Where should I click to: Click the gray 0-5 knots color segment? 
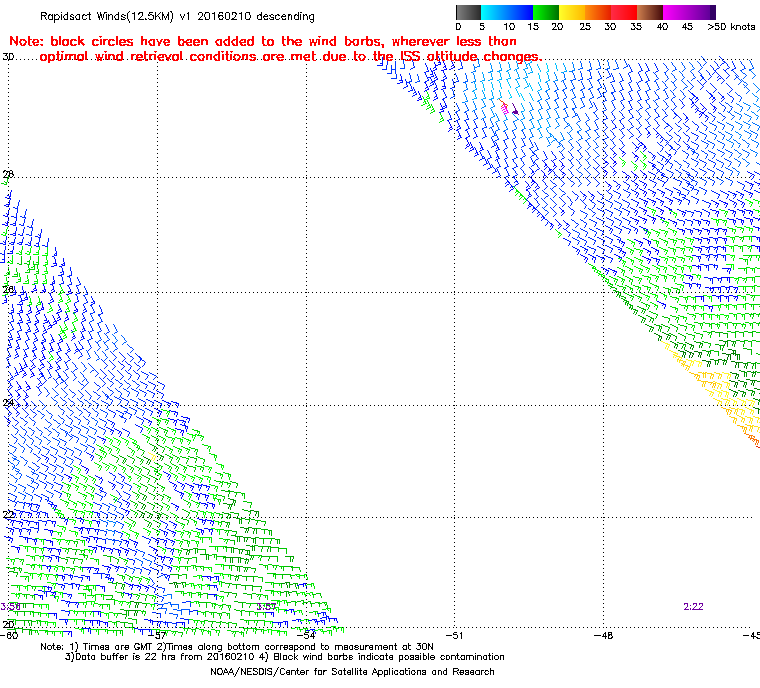point(468,12)
